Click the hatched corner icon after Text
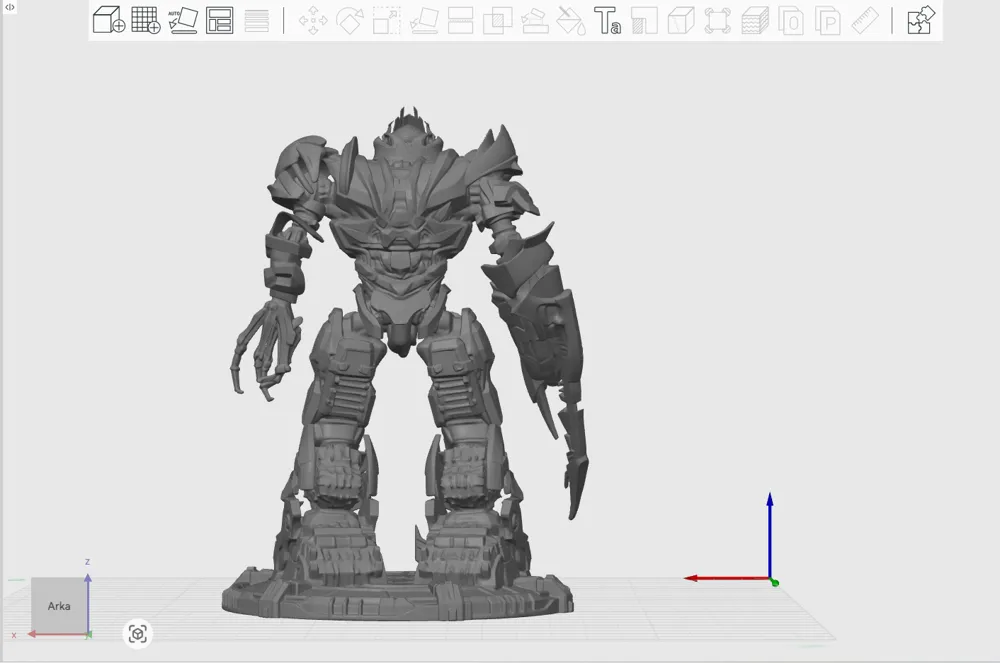1000x663 pixels. (644, 20)
